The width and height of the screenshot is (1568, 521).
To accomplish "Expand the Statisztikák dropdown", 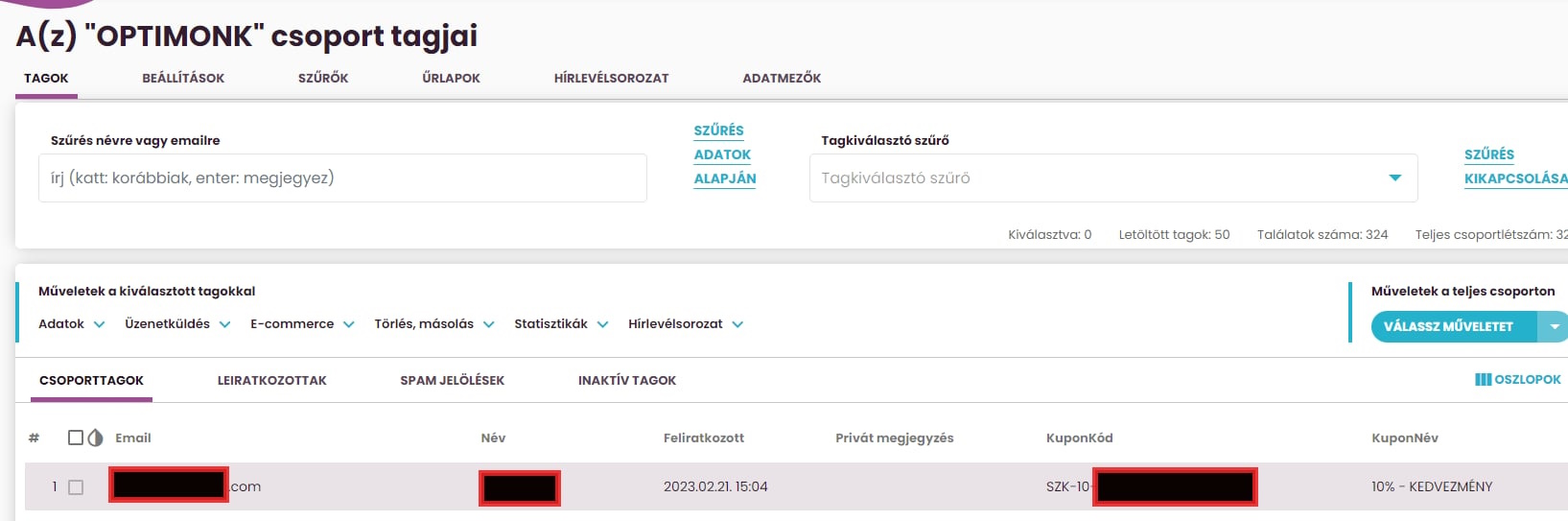I will pos(561,324).
